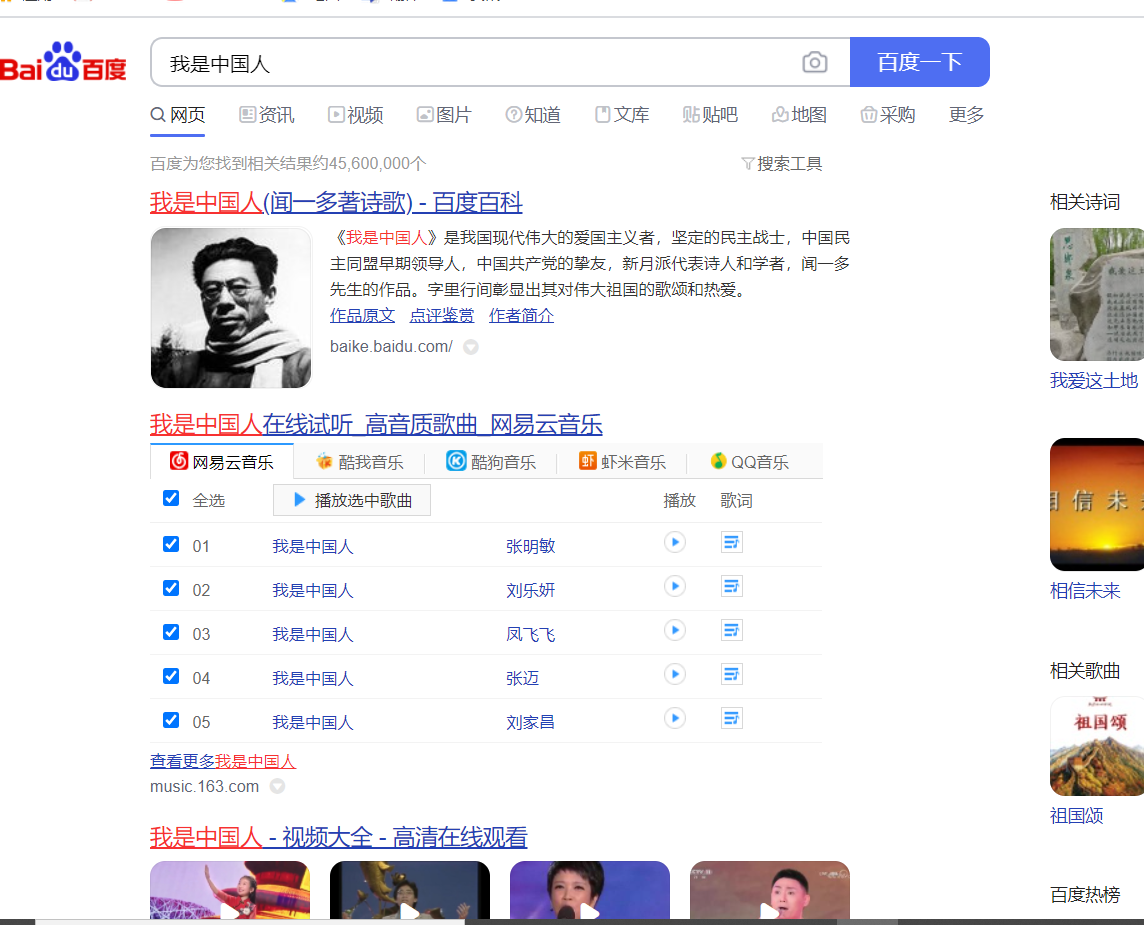This screenshot has height=925, width=1144.
Task: Uncheck song 04 checkbox
Action: coord(171,676)
